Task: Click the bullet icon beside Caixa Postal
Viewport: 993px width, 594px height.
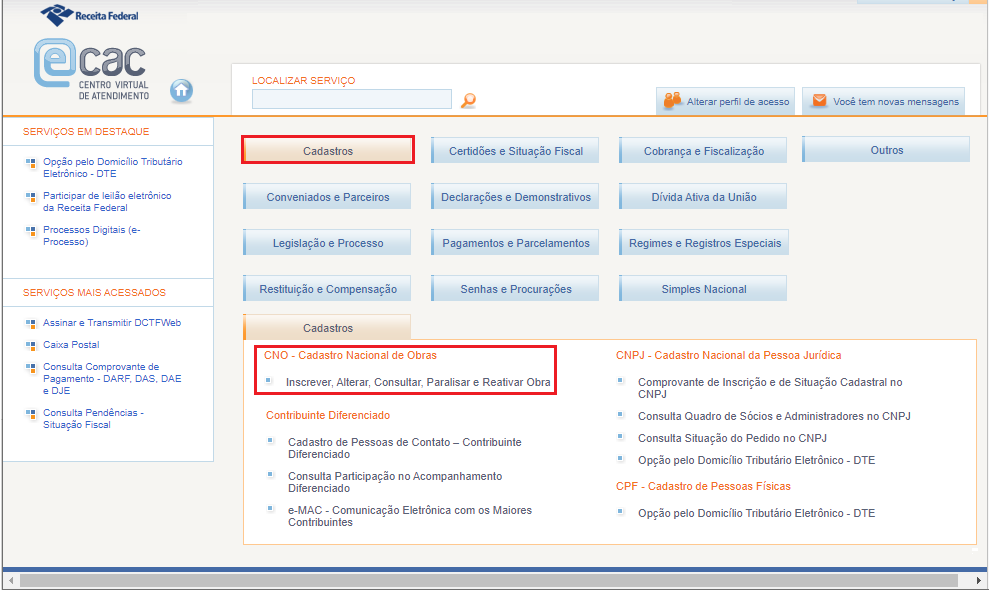Action: point(30,345)
